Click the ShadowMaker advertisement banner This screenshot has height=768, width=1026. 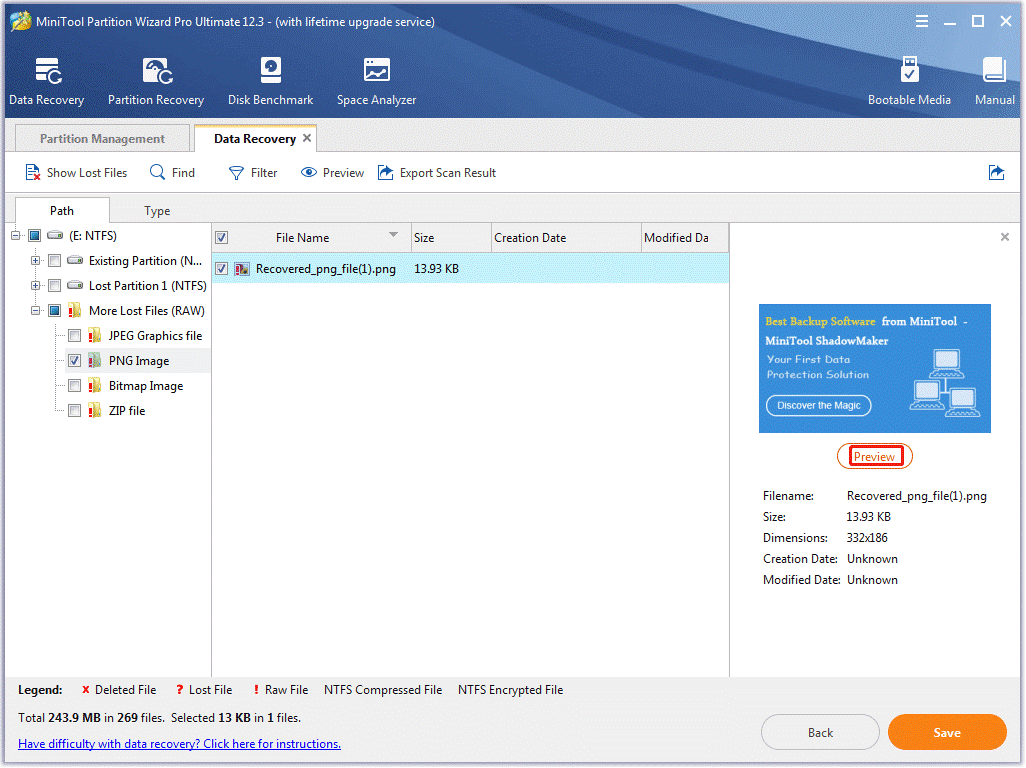[x=874, y=368]
